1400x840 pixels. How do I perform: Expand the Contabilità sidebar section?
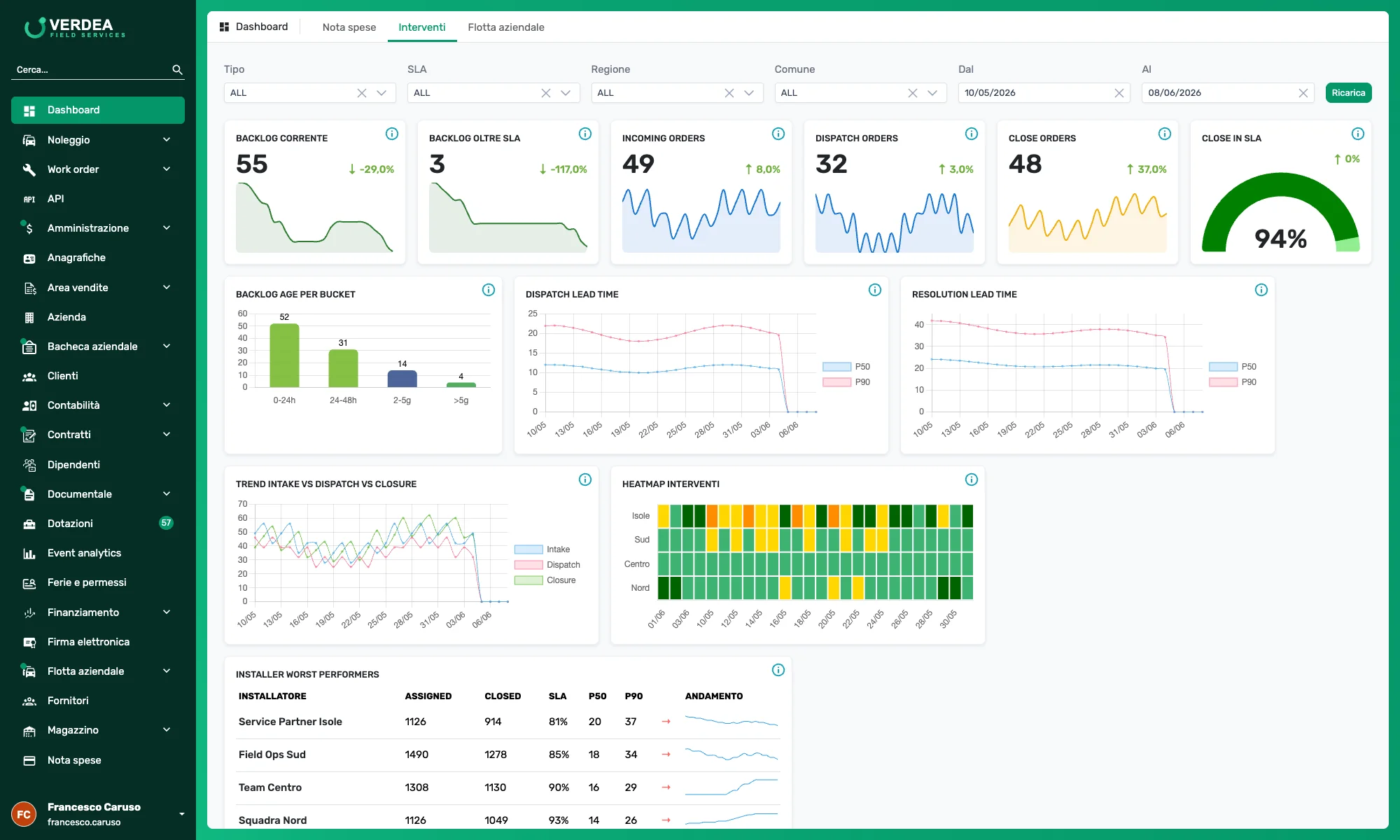click(x=167, y=405)
